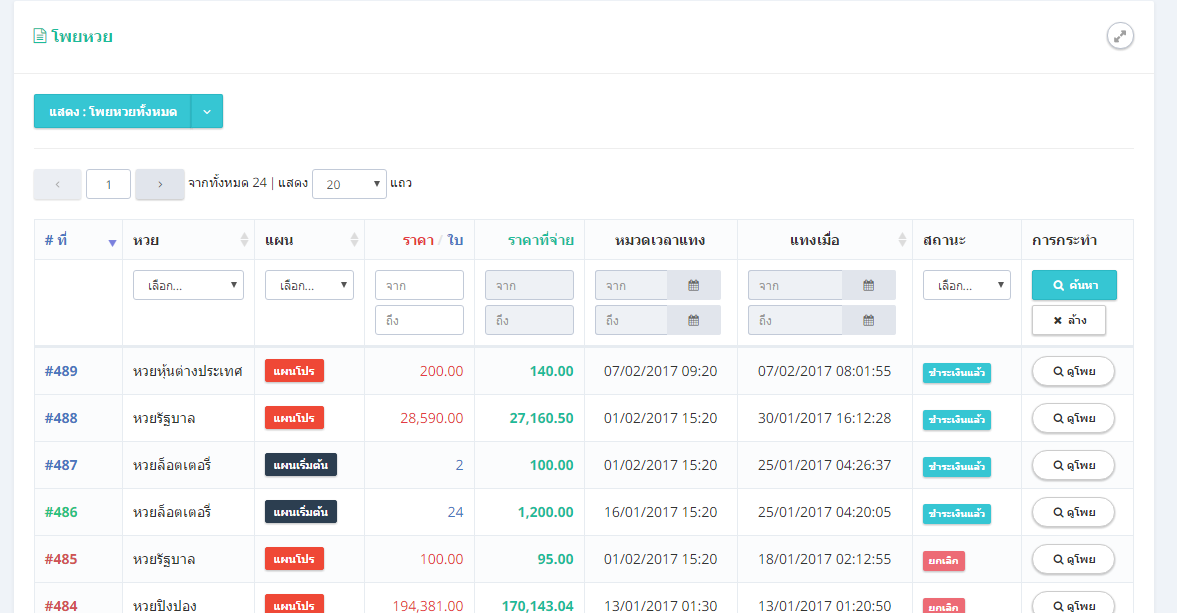Screen dimensions: 1177x613
Task: Open ticket link #488
Action: coord(61,418)
